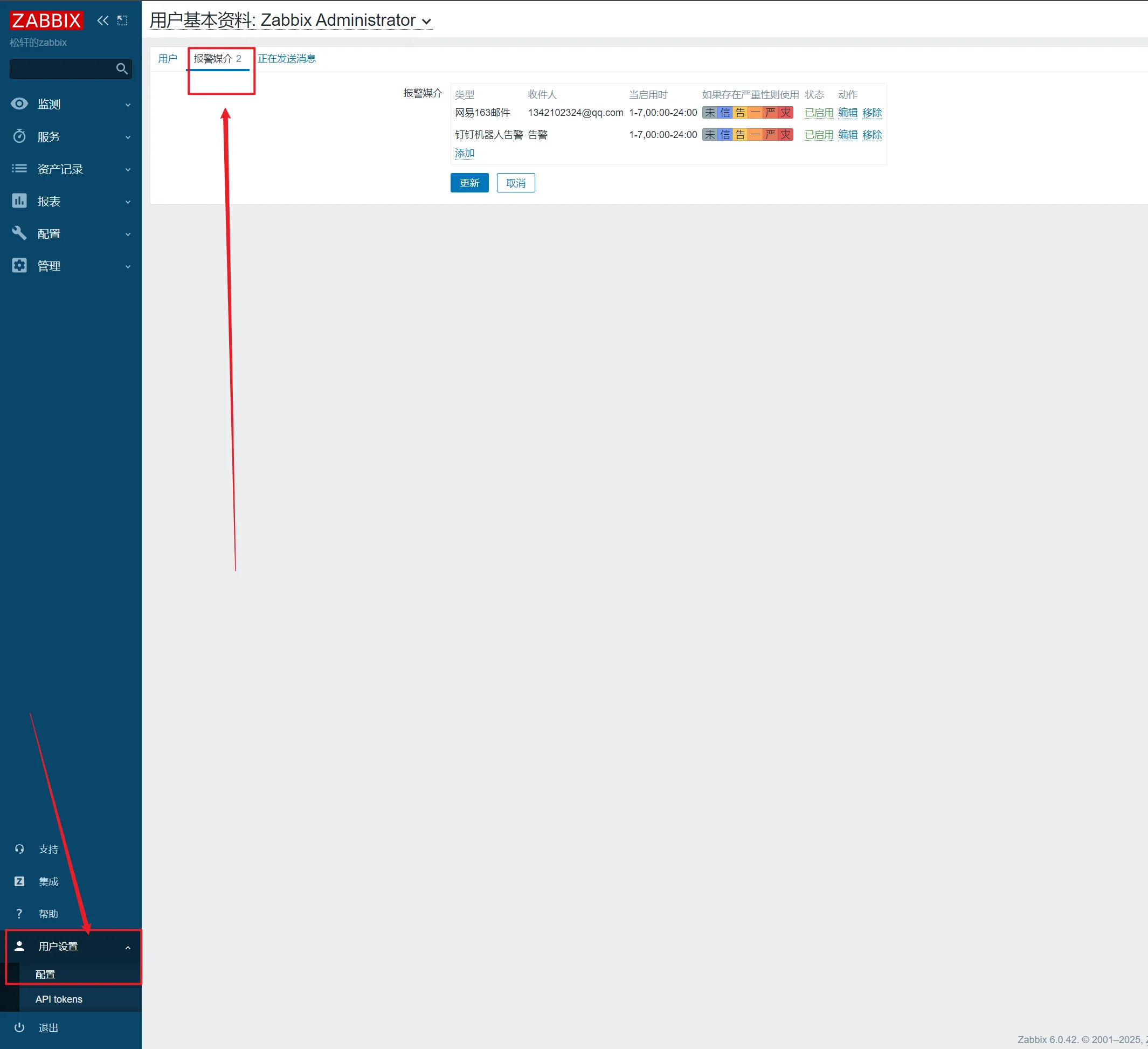The image size is (1148, 1049).
Task: Click the kiosk mode icon beside the collapse arrows
Action: (x=122, y=20)
